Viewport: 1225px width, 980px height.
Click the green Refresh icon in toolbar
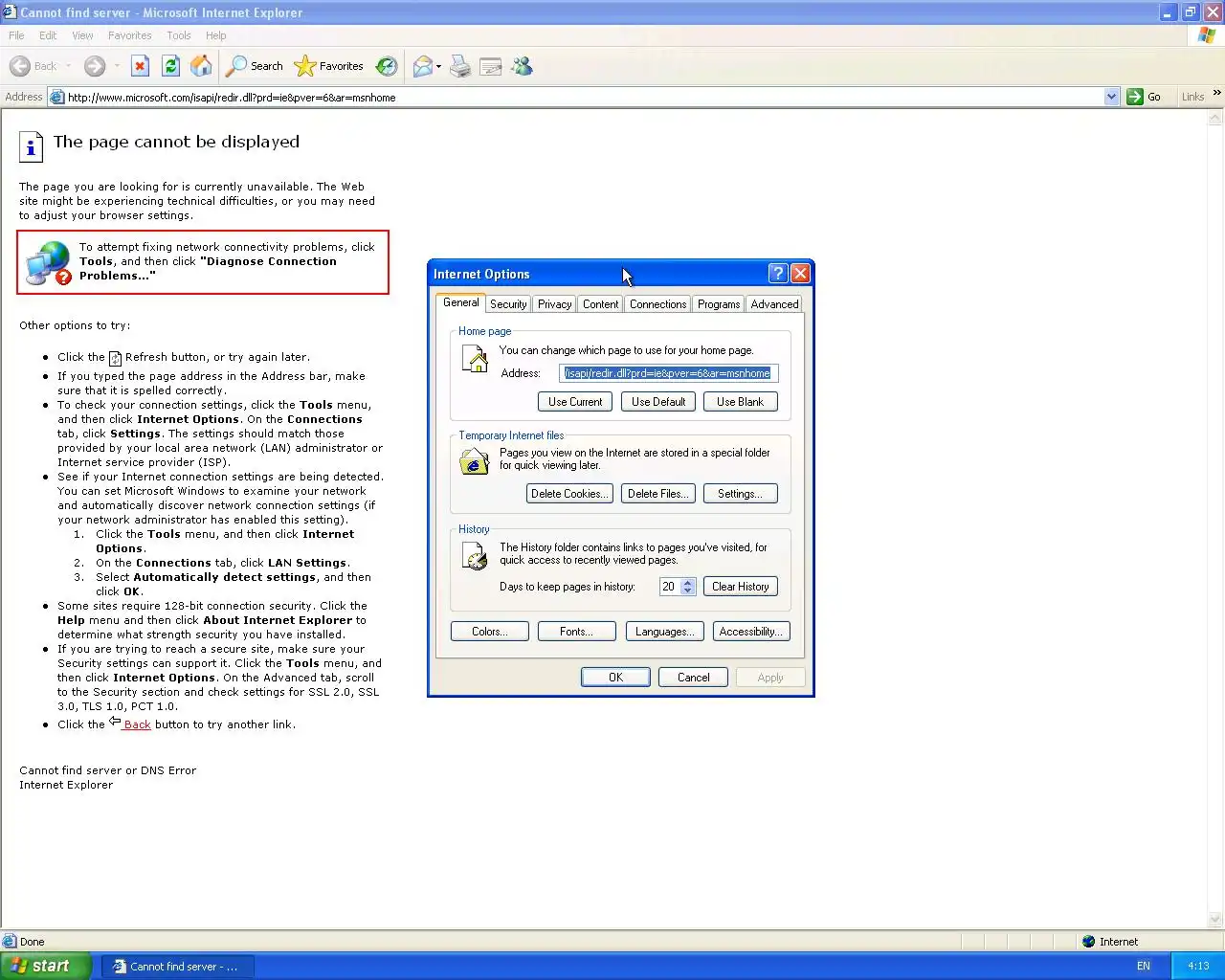170,66
